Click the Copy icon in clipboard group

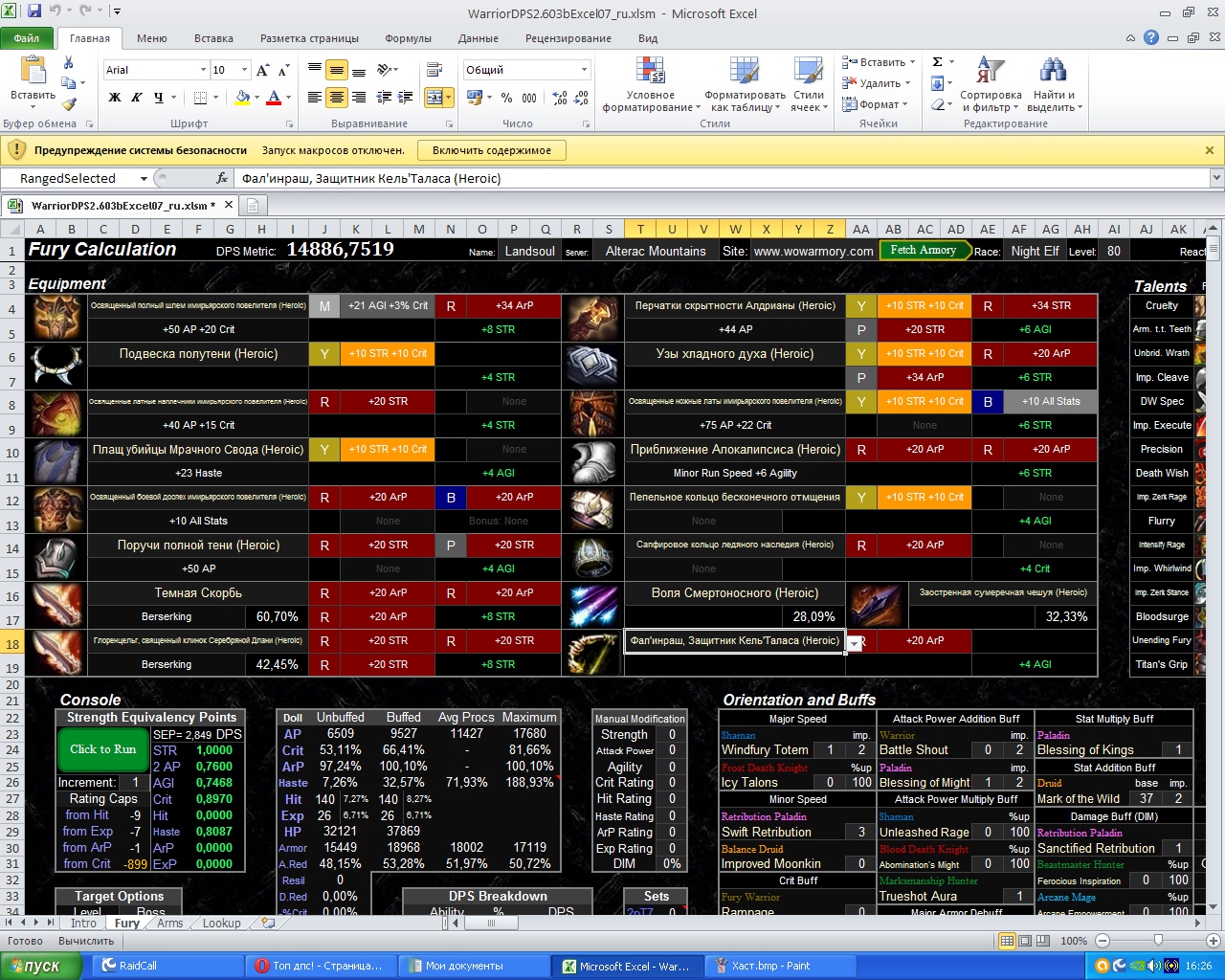[x=70, y=83]
